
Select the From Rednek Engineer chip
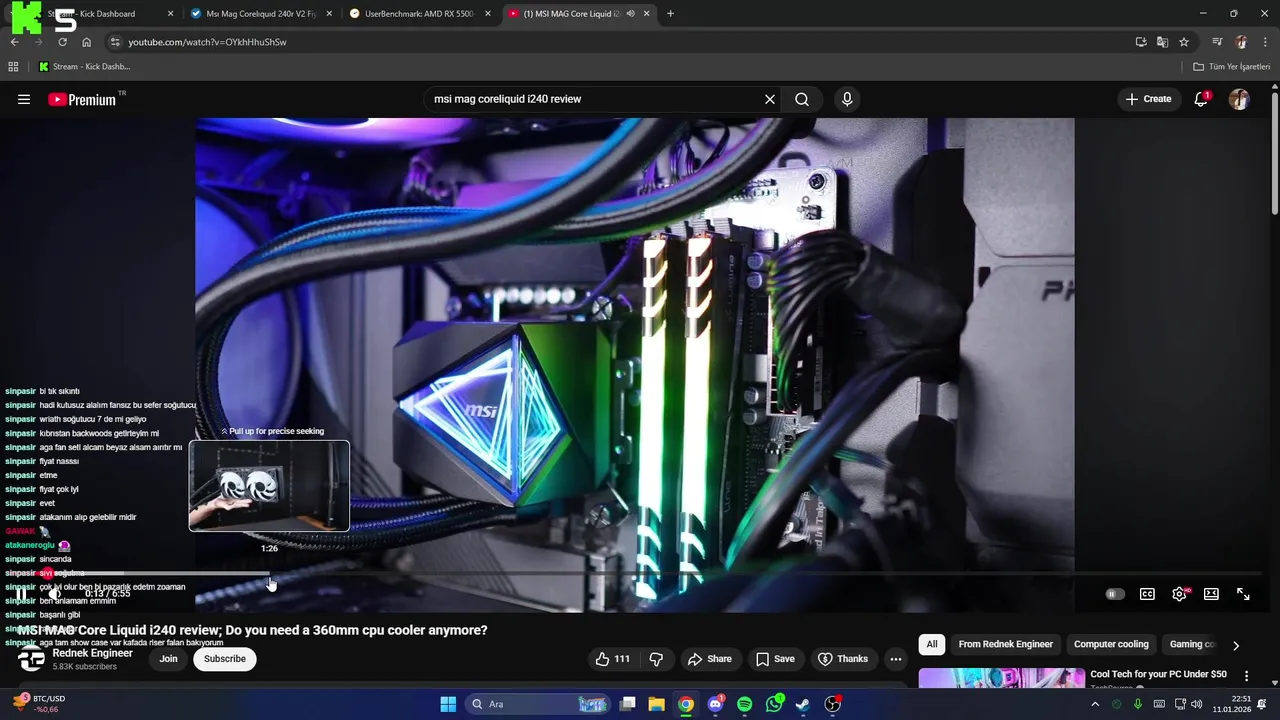pyautogui.click(x=1005, y=644)
